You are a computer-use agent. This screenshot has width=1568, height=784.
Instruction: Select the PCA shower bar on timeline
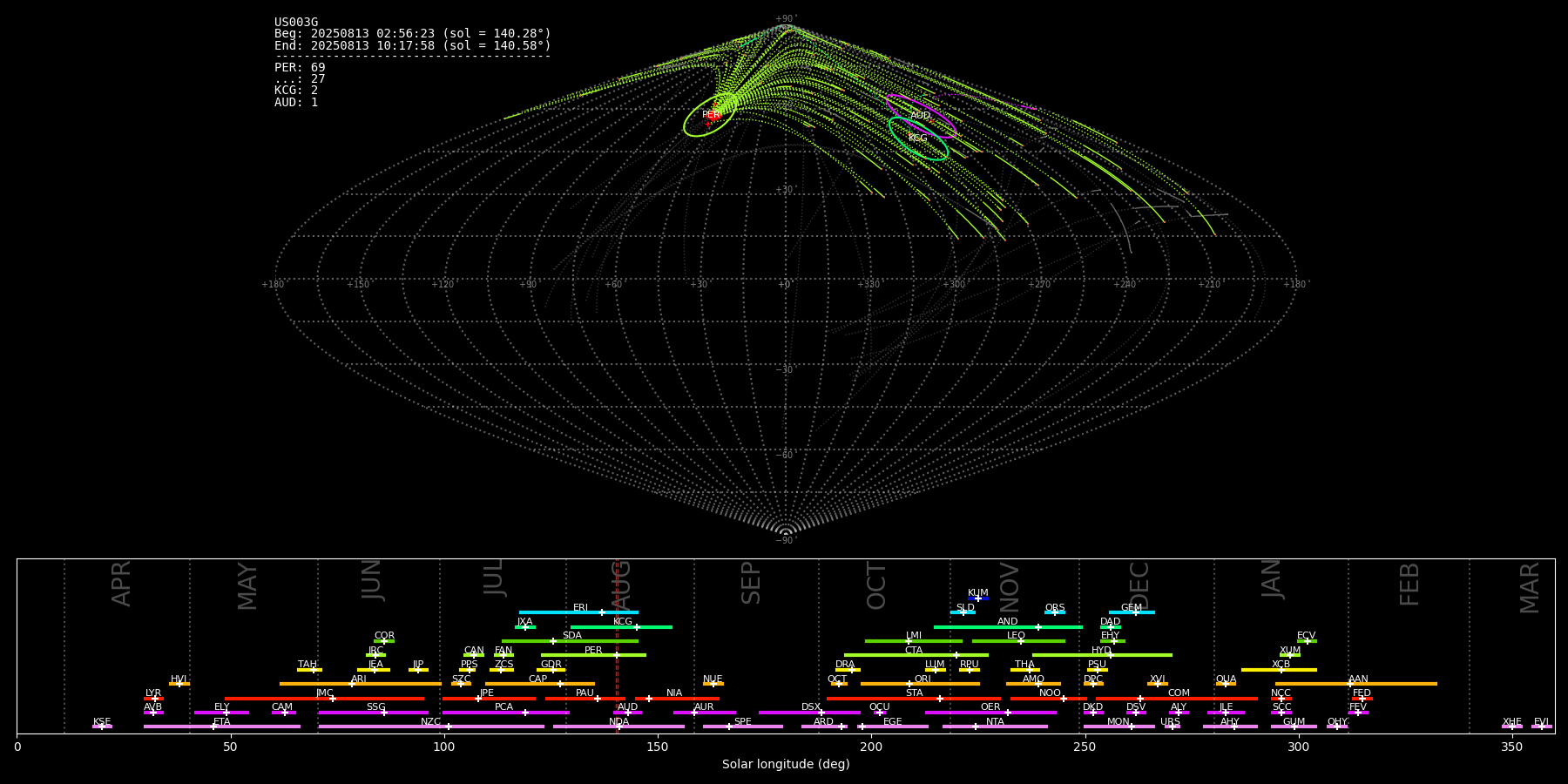click(x=505, y=713)
